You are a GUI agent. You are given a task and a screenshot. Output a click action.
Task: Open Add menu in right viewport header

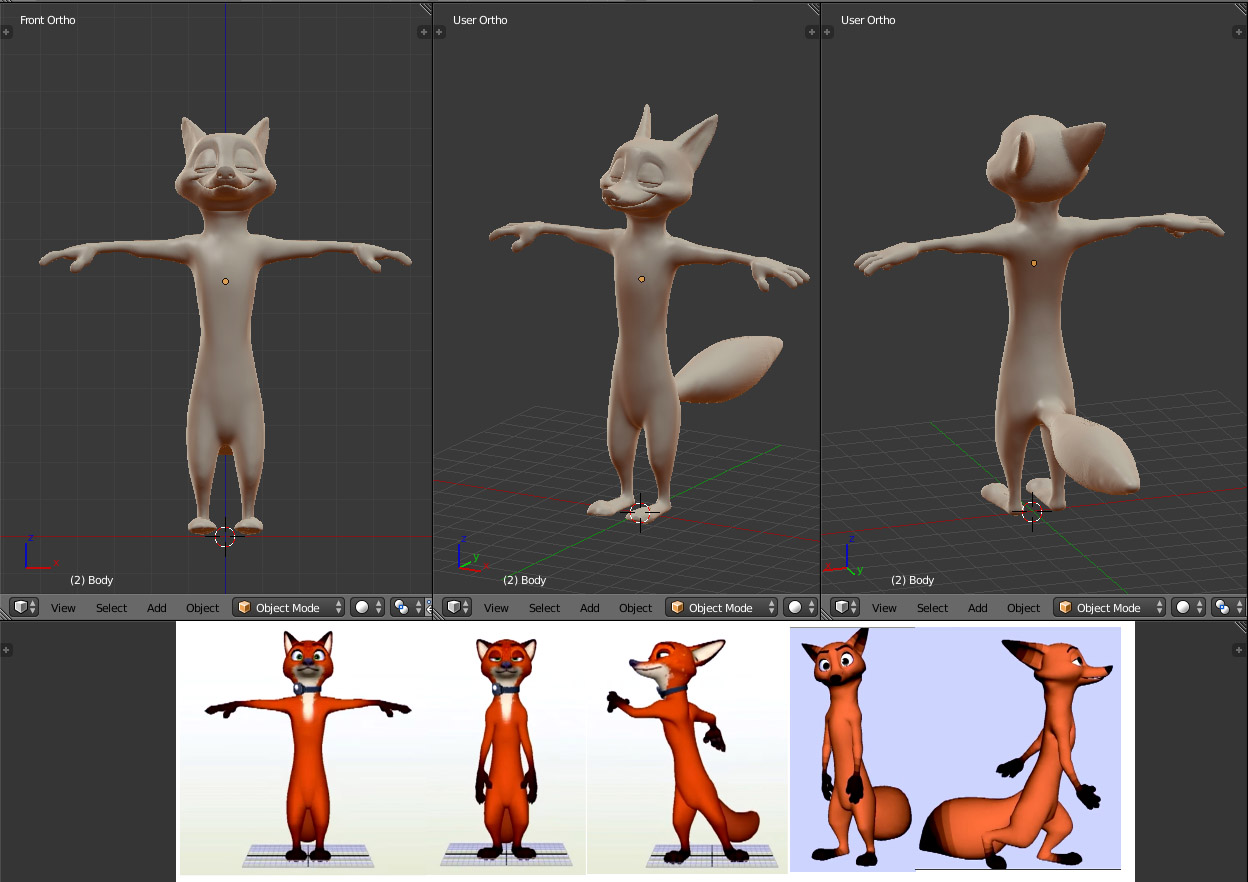978,608
